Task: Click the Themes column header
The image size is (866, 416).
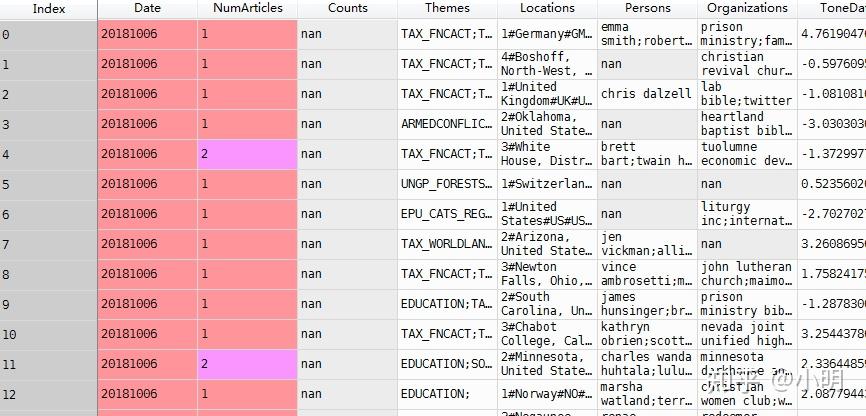Action: pyautogui.click(x=447, y=8)
